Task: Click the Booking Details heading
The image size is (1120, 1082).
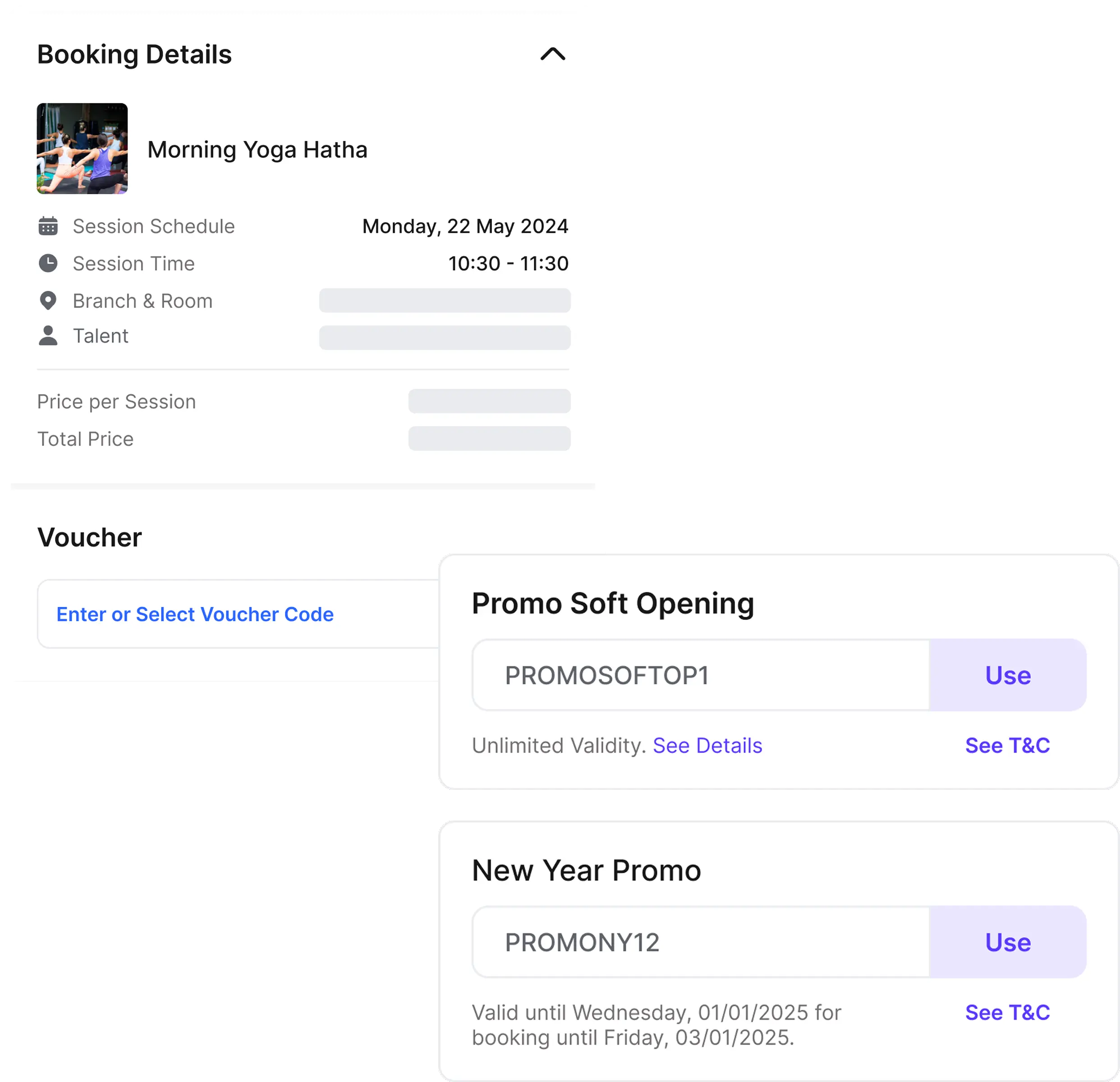Action: point(134,55)
